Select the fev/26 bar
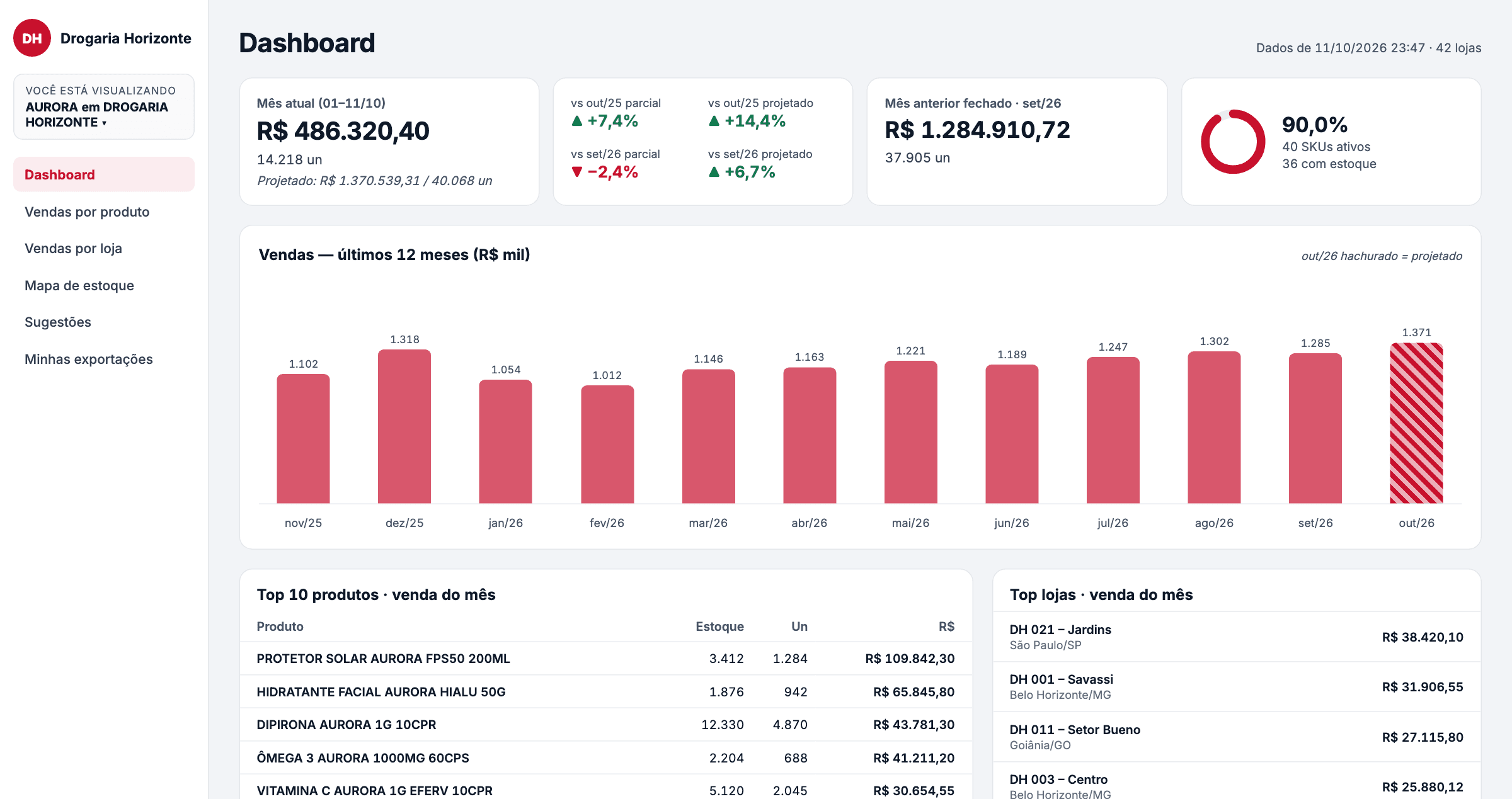Screen dimensions: 1512x799 click(607, 445)
